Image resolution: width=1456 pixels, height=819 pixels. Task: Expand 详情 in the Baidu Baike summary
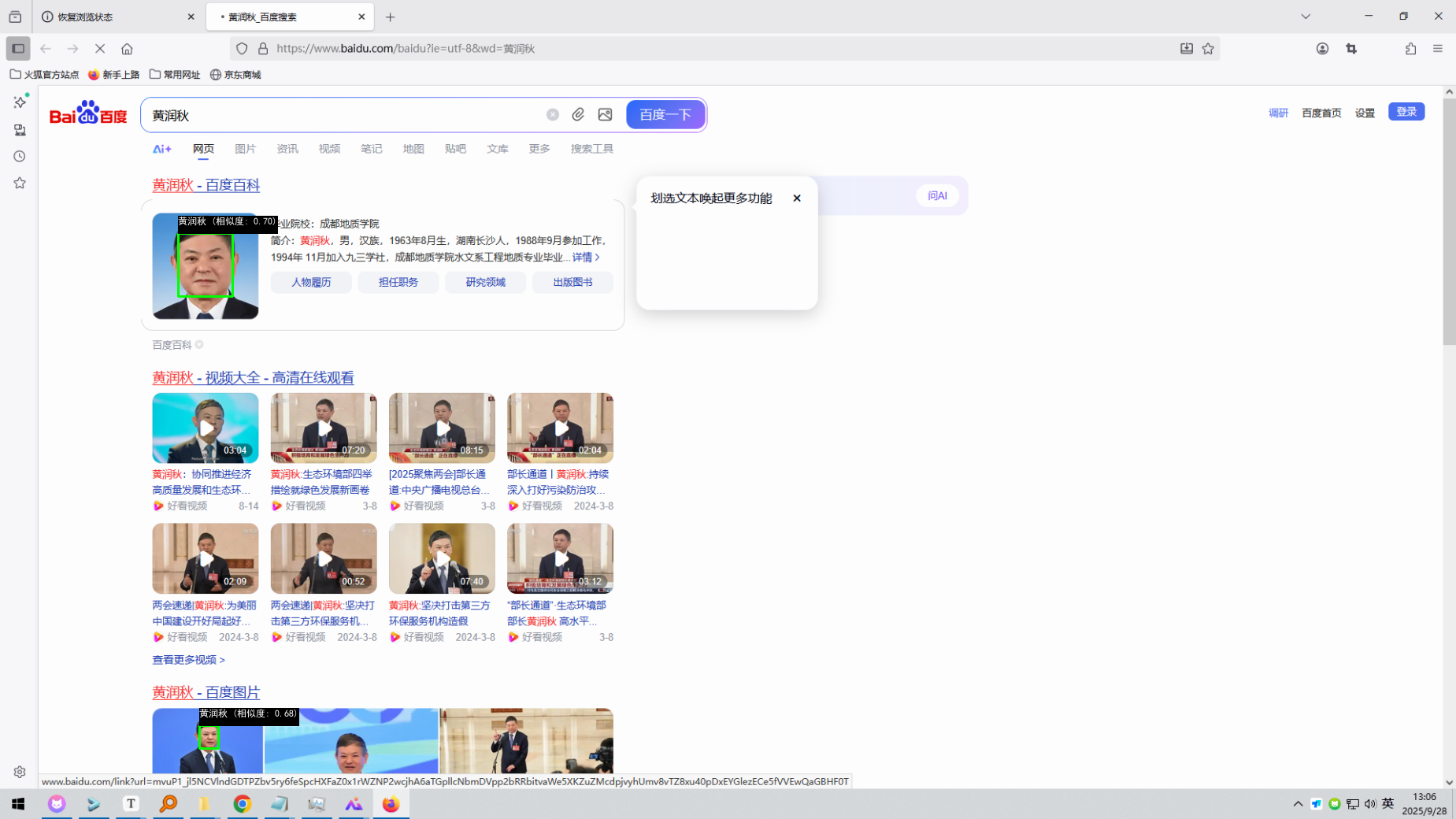coord(586,258)
